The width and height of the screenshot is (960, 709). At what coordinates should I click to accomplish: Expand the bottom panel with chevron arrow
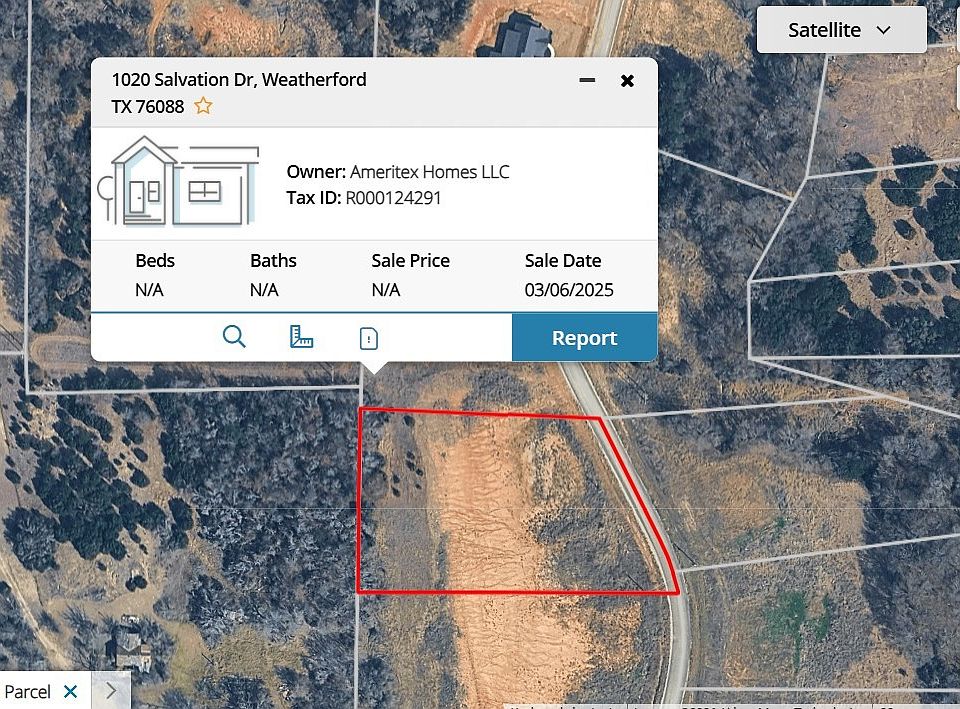pos(111,691)
